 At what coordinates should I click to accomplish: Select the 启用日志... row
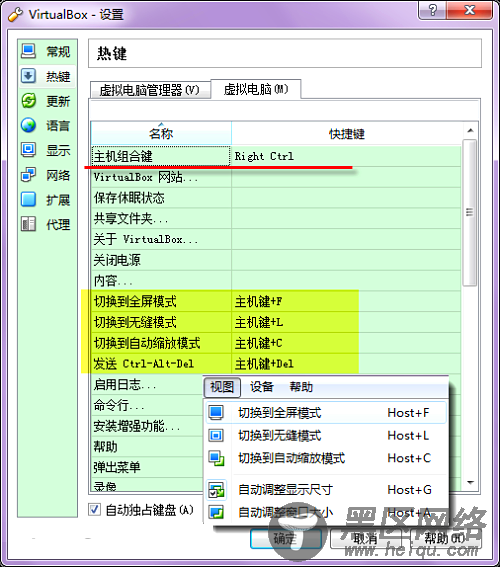tap(147, 384)
